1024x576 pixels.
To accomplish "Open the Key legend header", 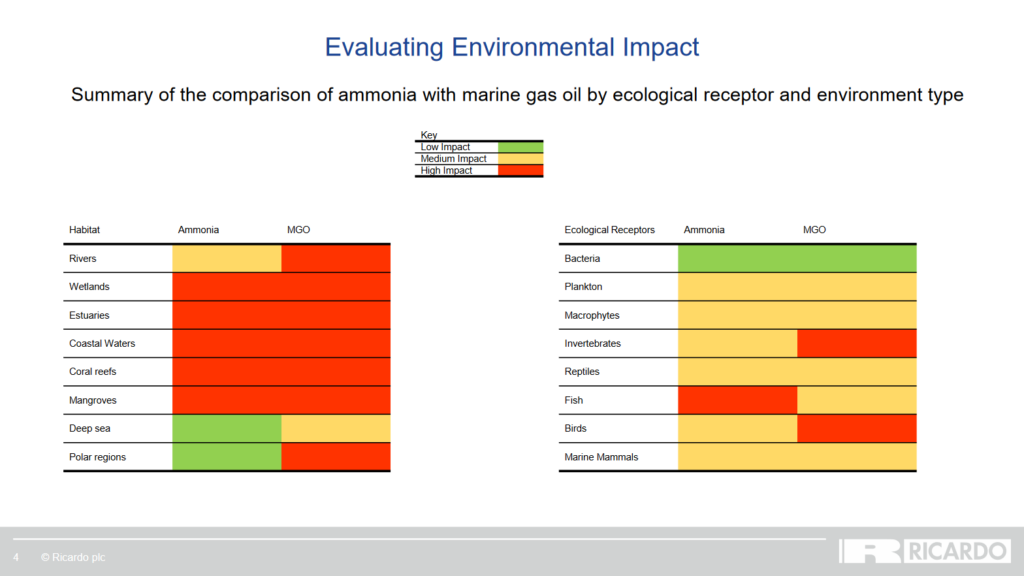I will pyautogui.click(x=429, y=134).
